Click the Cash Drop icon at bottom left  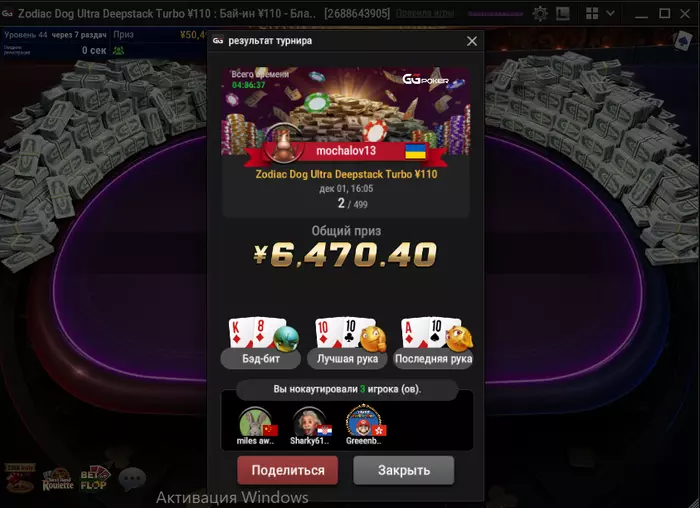(x=20, y=478)
